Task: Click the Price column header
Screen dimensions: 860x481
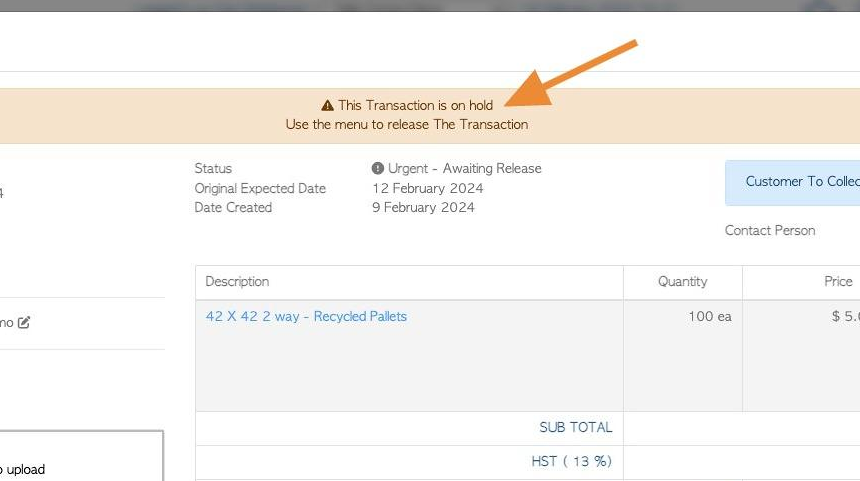Action: coord(838,281)
